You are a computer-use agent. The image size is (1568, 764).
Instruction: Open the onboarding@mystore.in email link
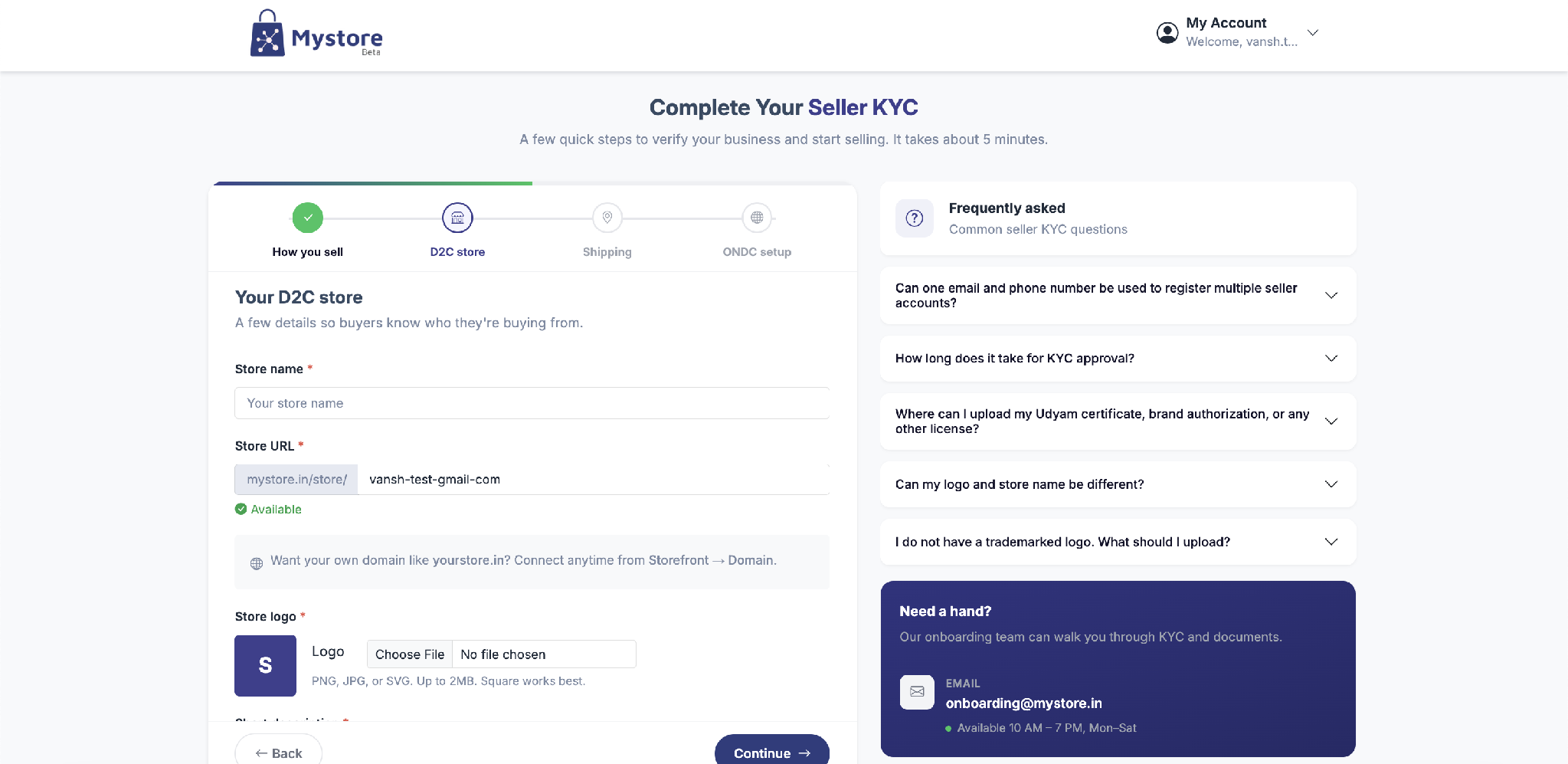click(1023, 703)
